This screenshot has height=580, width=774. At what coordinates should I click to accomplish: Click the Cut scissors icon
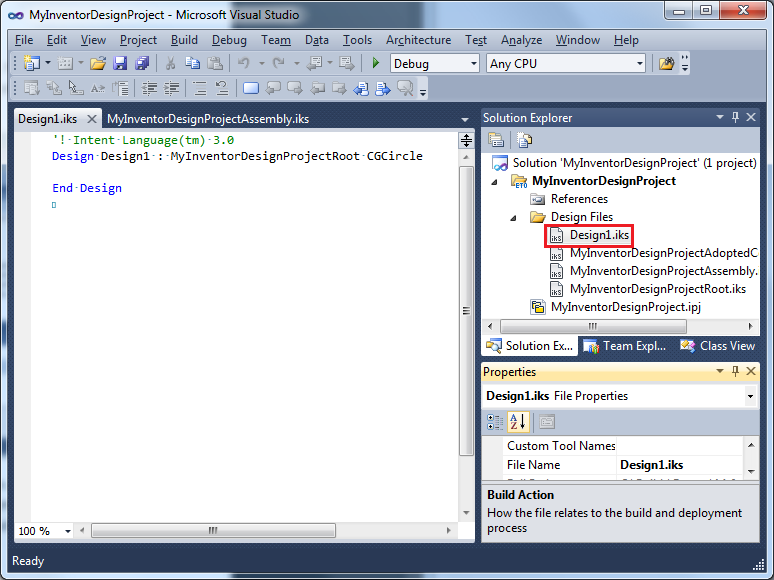pyautogui.click(x=170, y=63)
